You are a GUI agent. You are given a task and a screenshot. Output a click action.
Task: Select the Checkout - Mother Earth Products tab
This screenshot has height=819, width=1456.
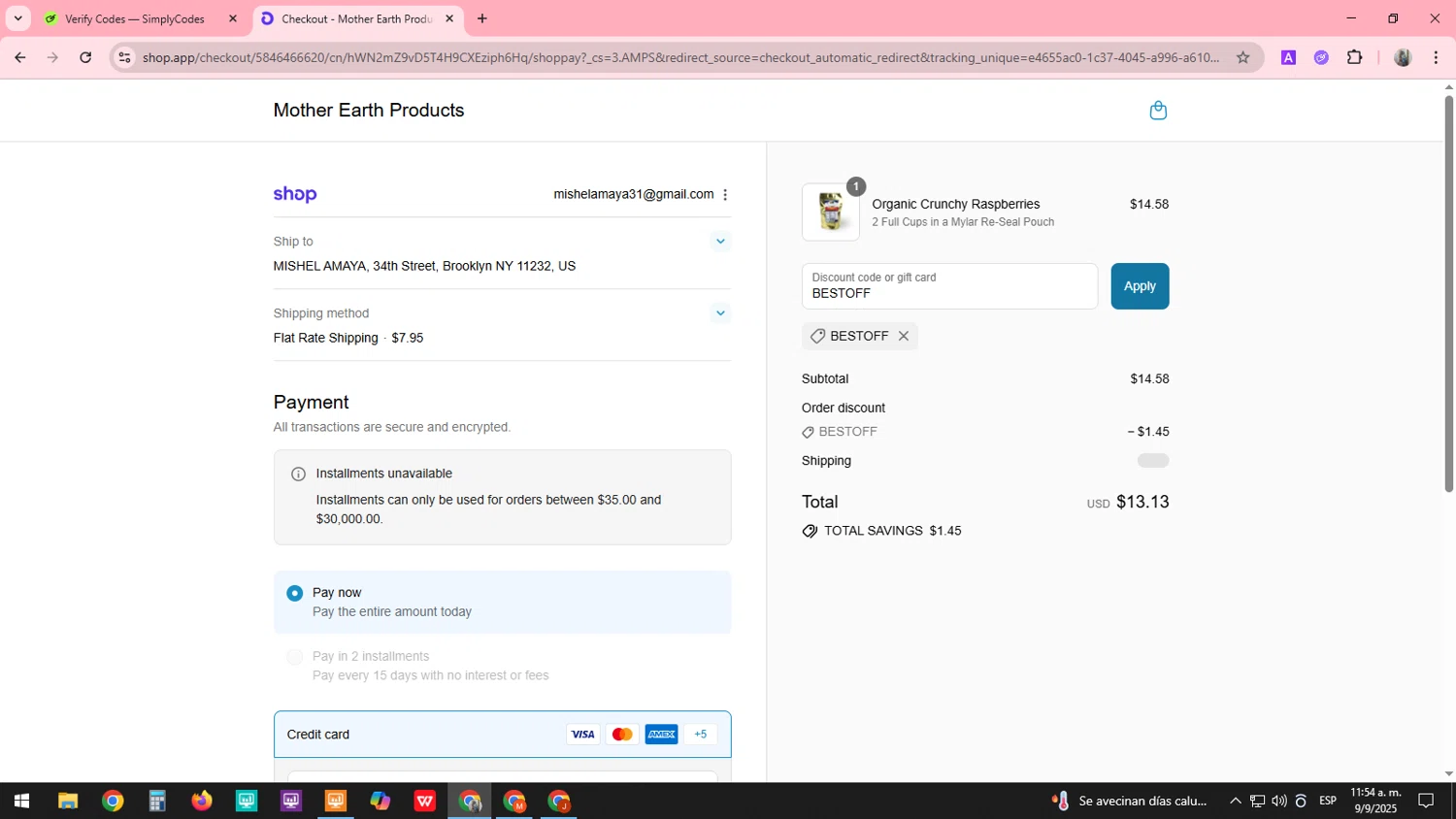coord(356,18)
